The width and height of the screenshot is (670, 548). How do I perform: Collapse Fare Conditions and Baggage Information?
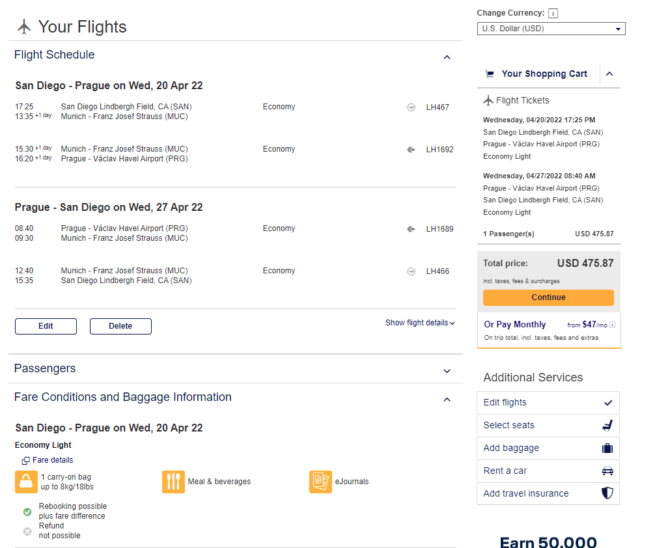tap(447, 399)
